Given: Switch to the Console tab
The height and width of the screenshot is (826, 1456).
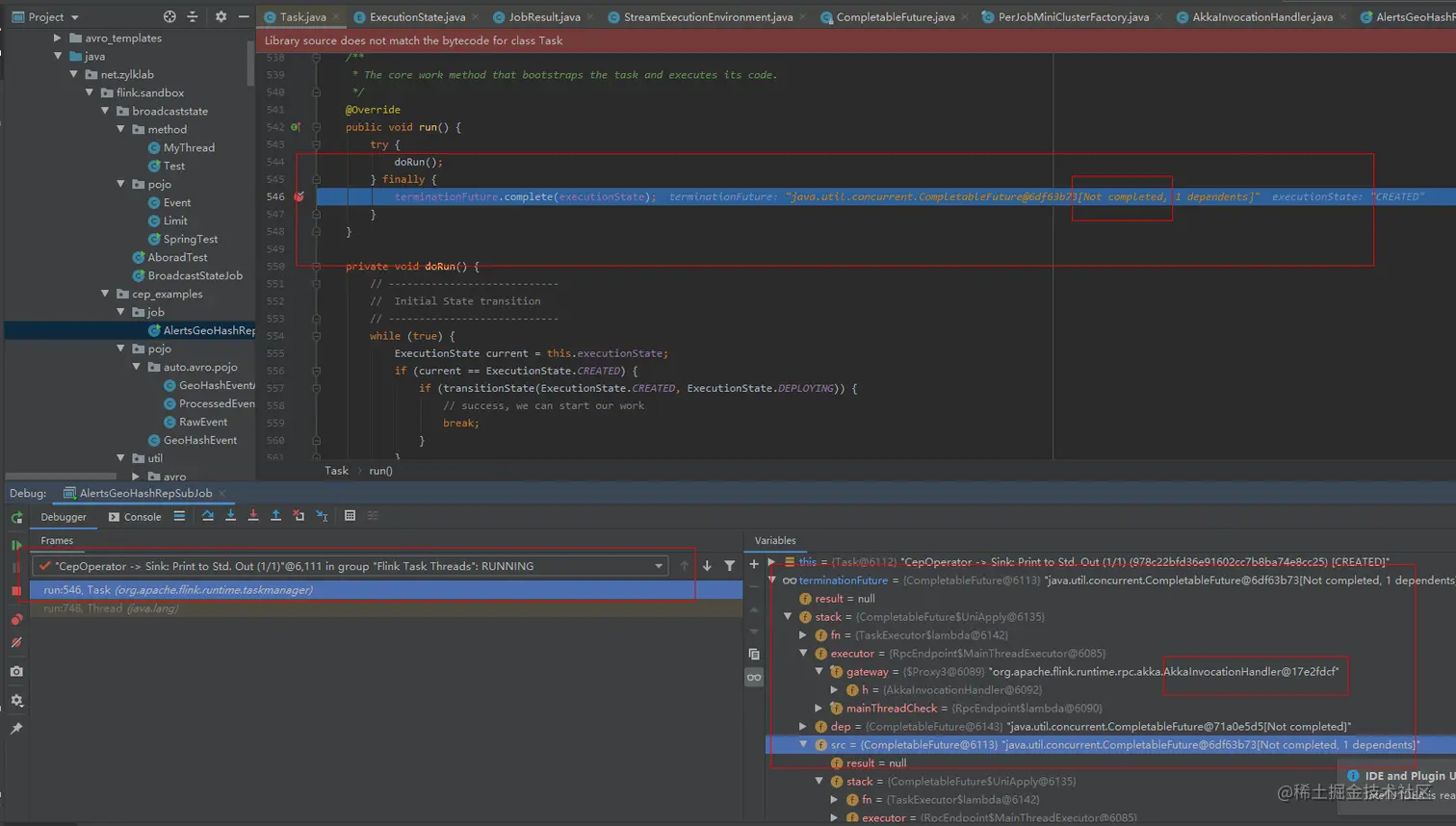Looking at the screenshot, I should (x=135, y=517).
